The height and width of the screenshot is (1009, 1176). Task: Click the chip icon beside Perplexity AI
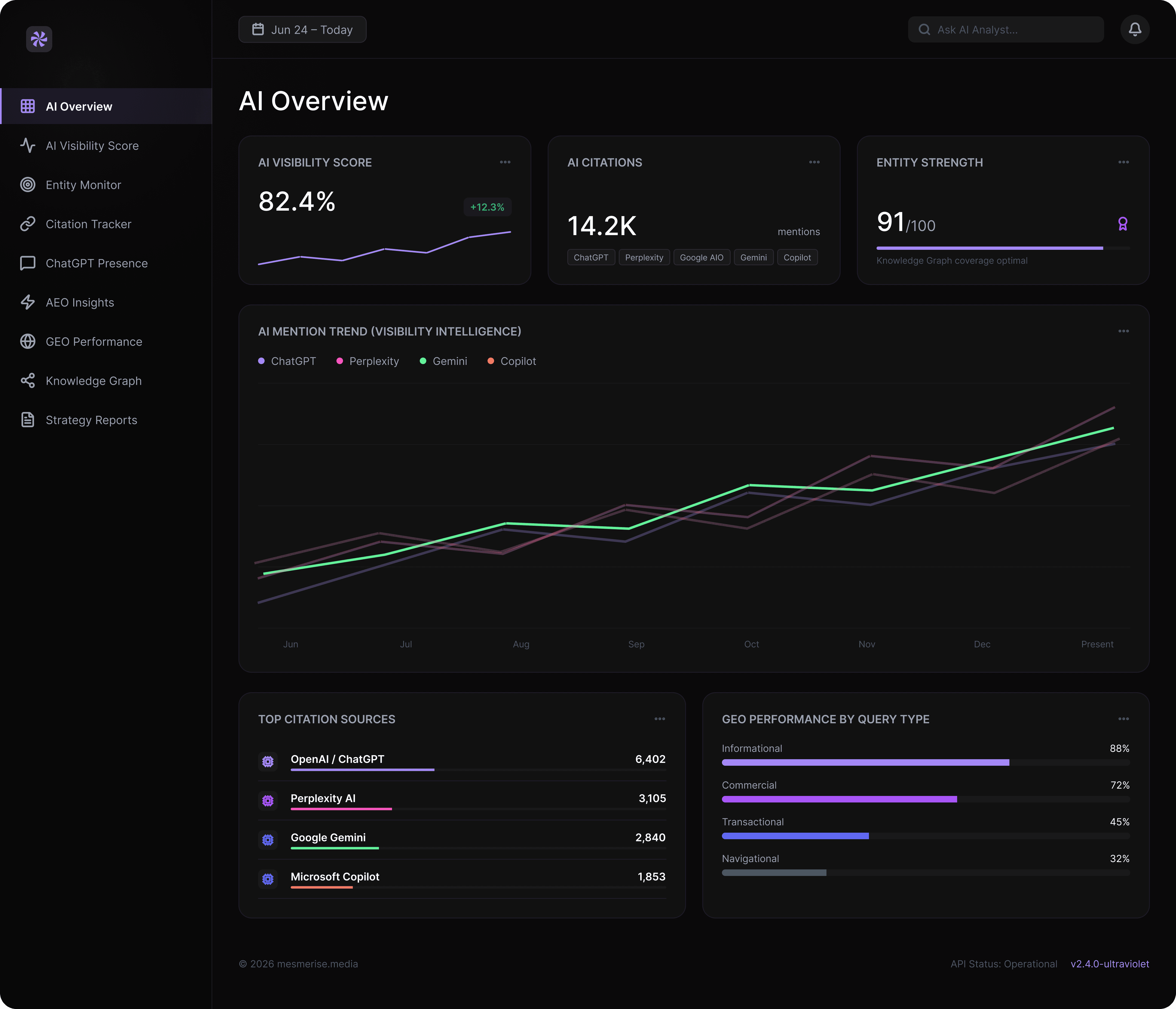coord(268,801)
